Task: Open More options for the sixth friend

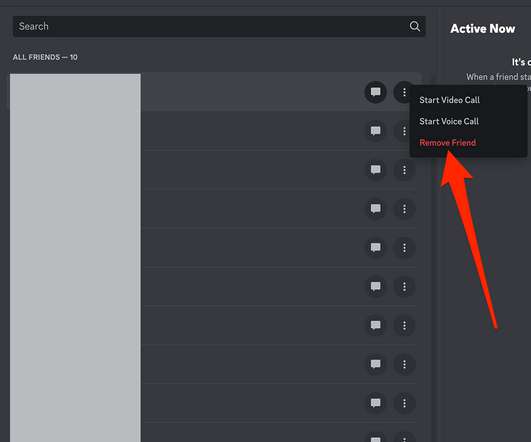Action: (x=404, y=287)
